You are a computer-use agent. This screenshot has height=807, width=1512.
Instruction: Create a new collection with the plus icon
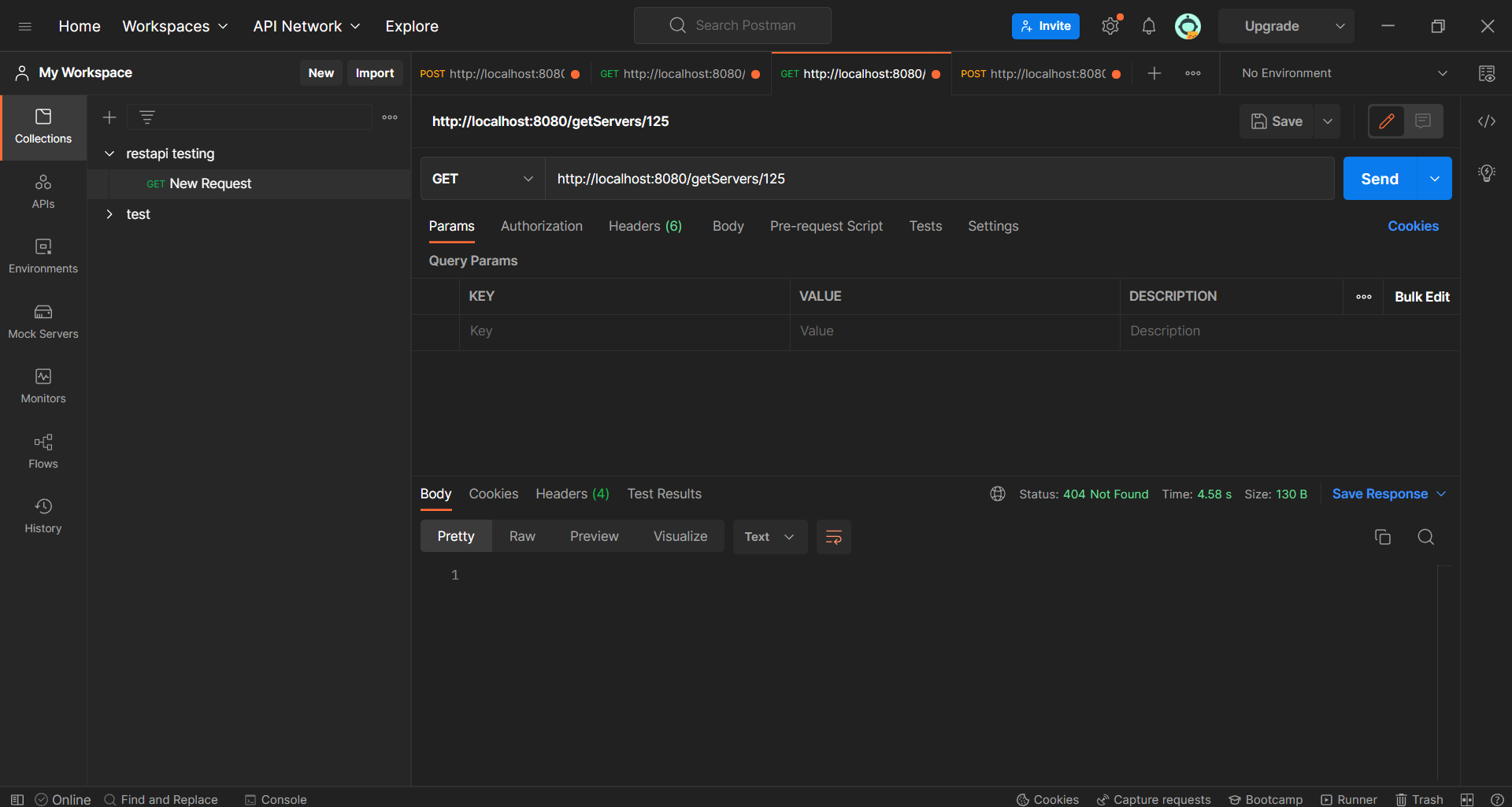(109, 117)
